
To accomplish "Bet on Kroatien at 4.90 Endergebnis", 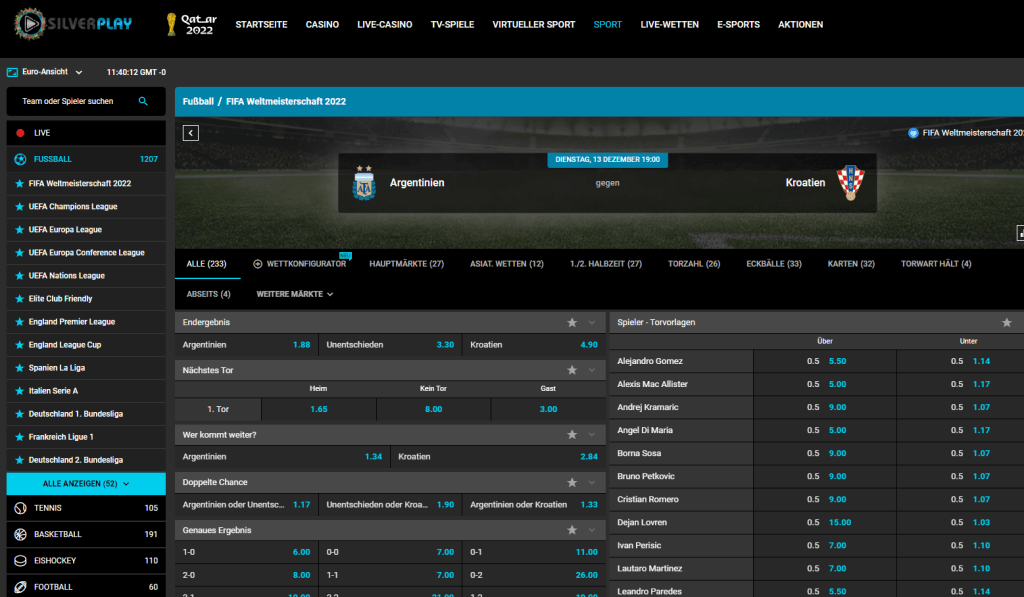I will tap(534, 345).
